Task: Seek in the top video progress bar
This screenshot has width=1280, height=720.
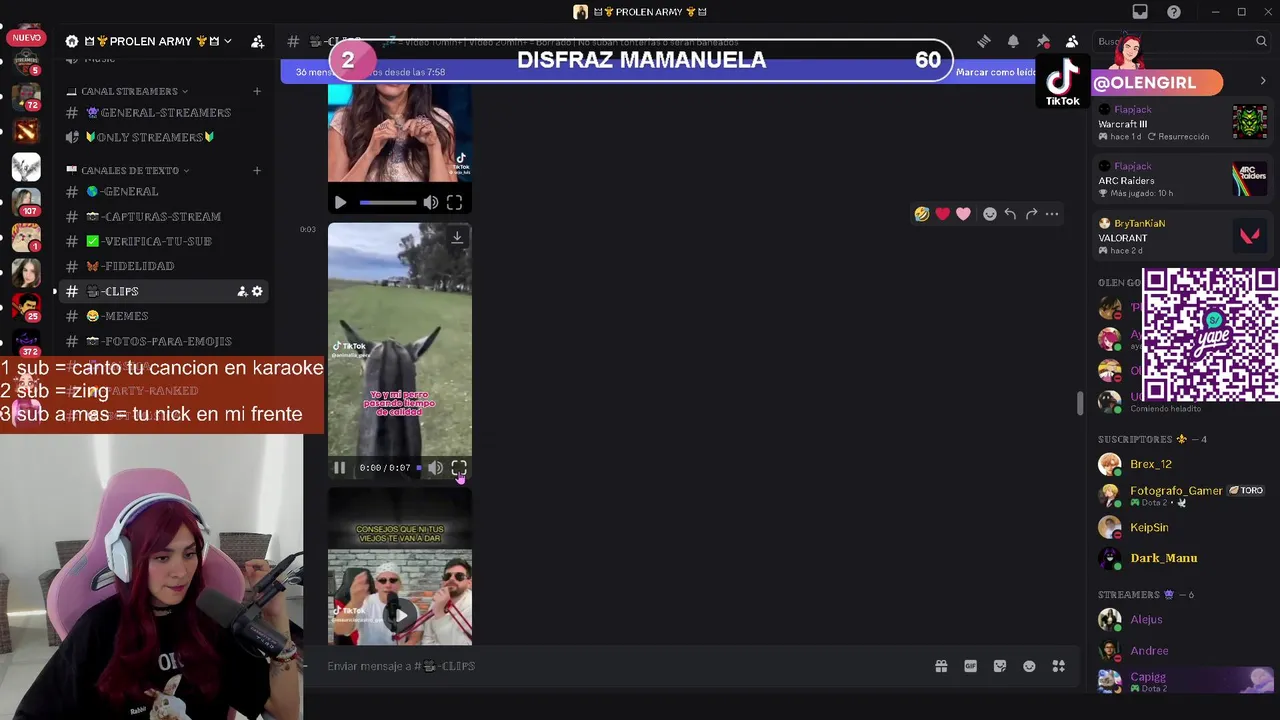Action: point(388,202)
